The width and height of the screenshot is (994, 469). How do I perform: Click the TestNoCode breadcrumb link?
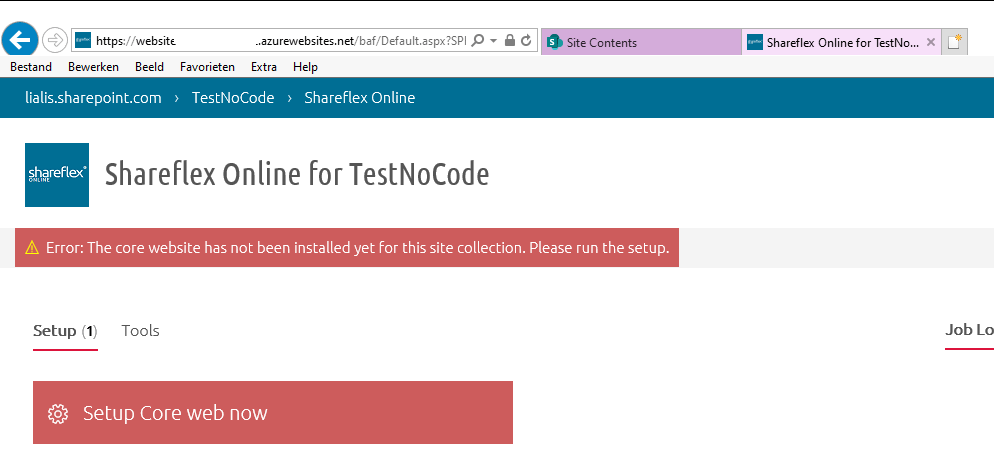click(x=233, y=98)
